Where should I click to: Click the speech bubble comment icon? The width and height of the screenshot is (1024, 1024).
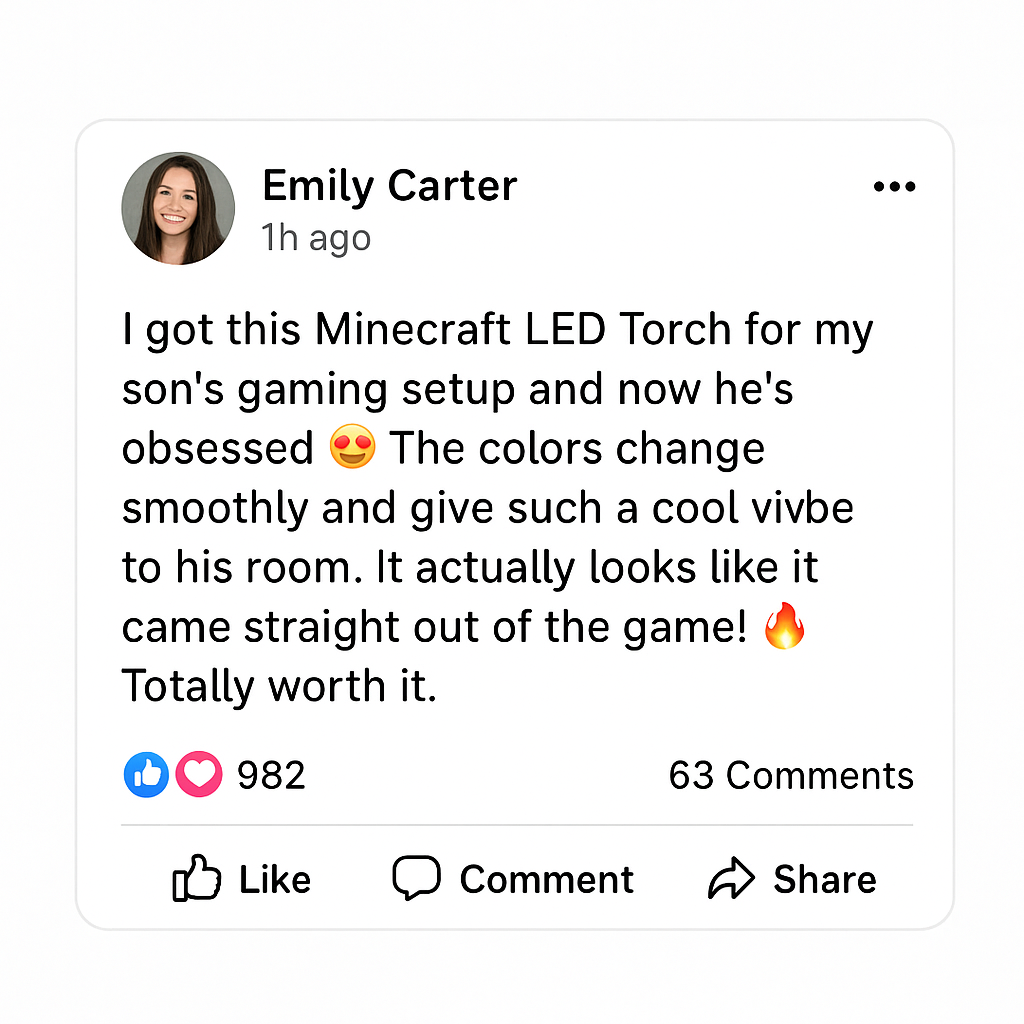pos(416,878)
